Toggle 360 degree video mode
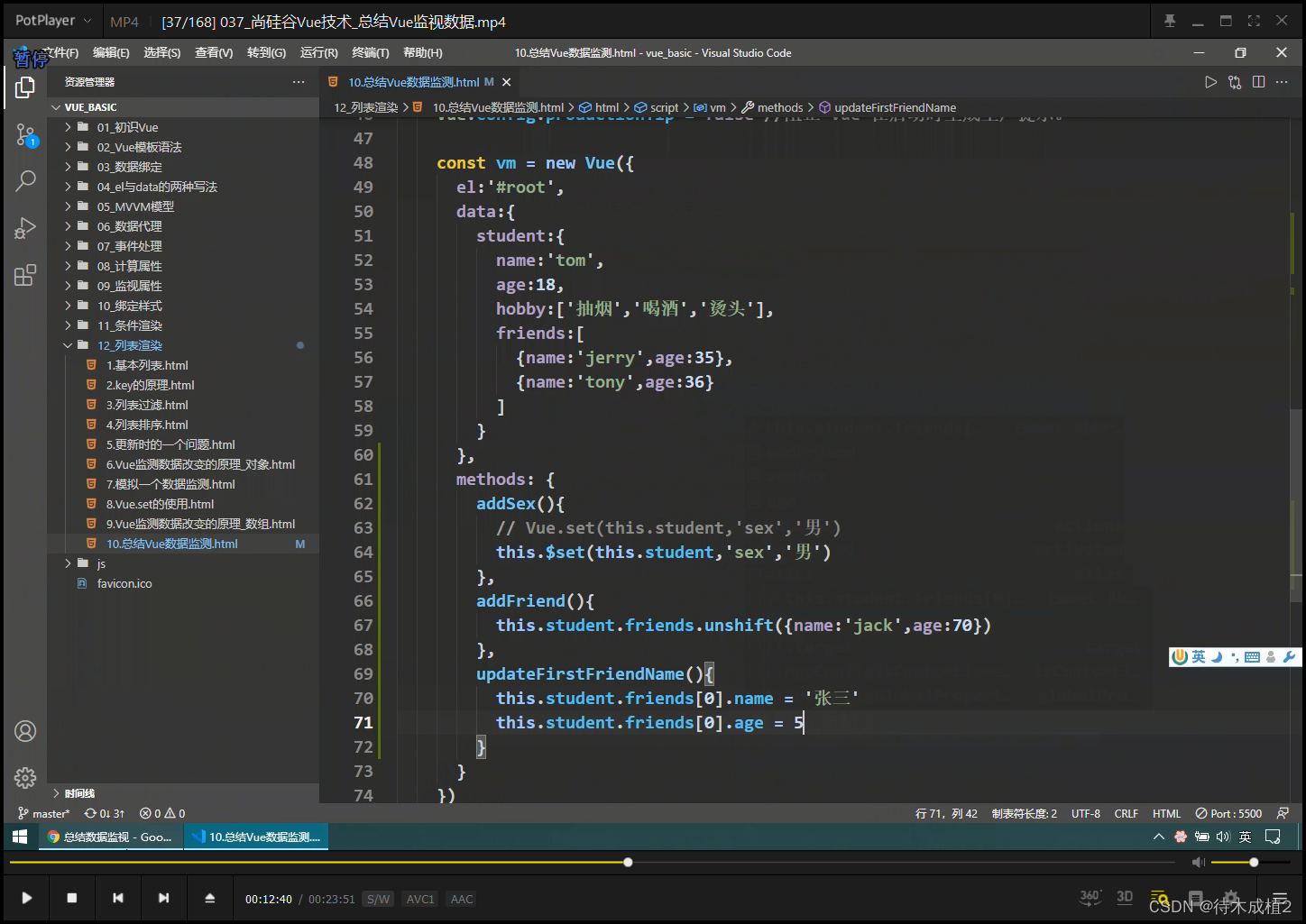The height and width of the screenshot is (924, 1306). [x=1090, y=897]
